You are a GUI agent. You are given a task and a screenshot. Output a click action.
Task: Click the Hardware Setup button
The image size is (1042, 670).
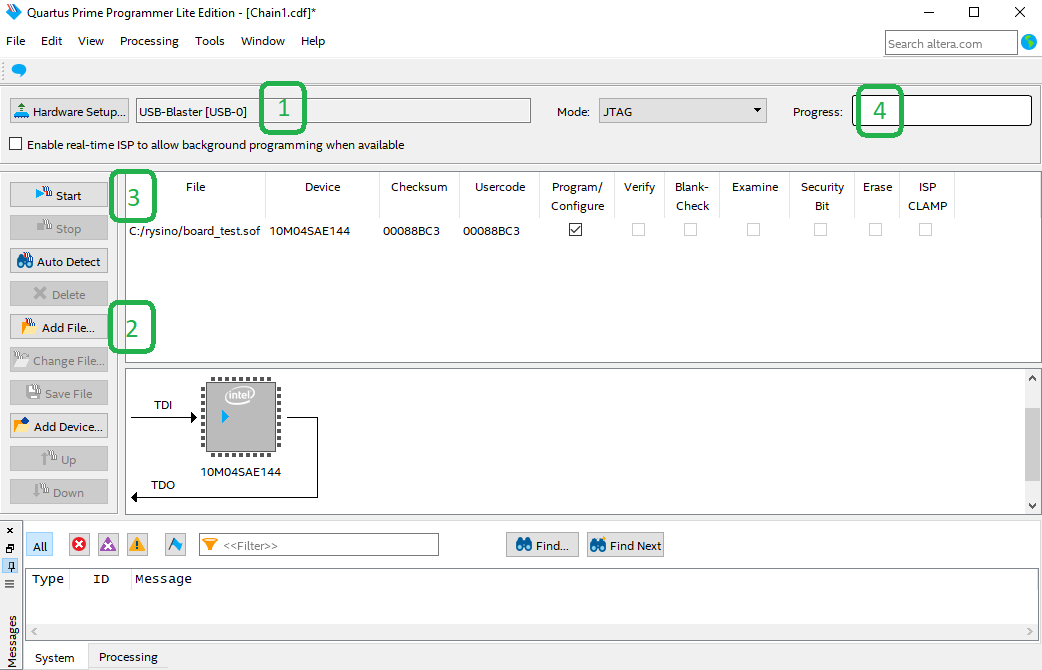[x=70, y=111]
